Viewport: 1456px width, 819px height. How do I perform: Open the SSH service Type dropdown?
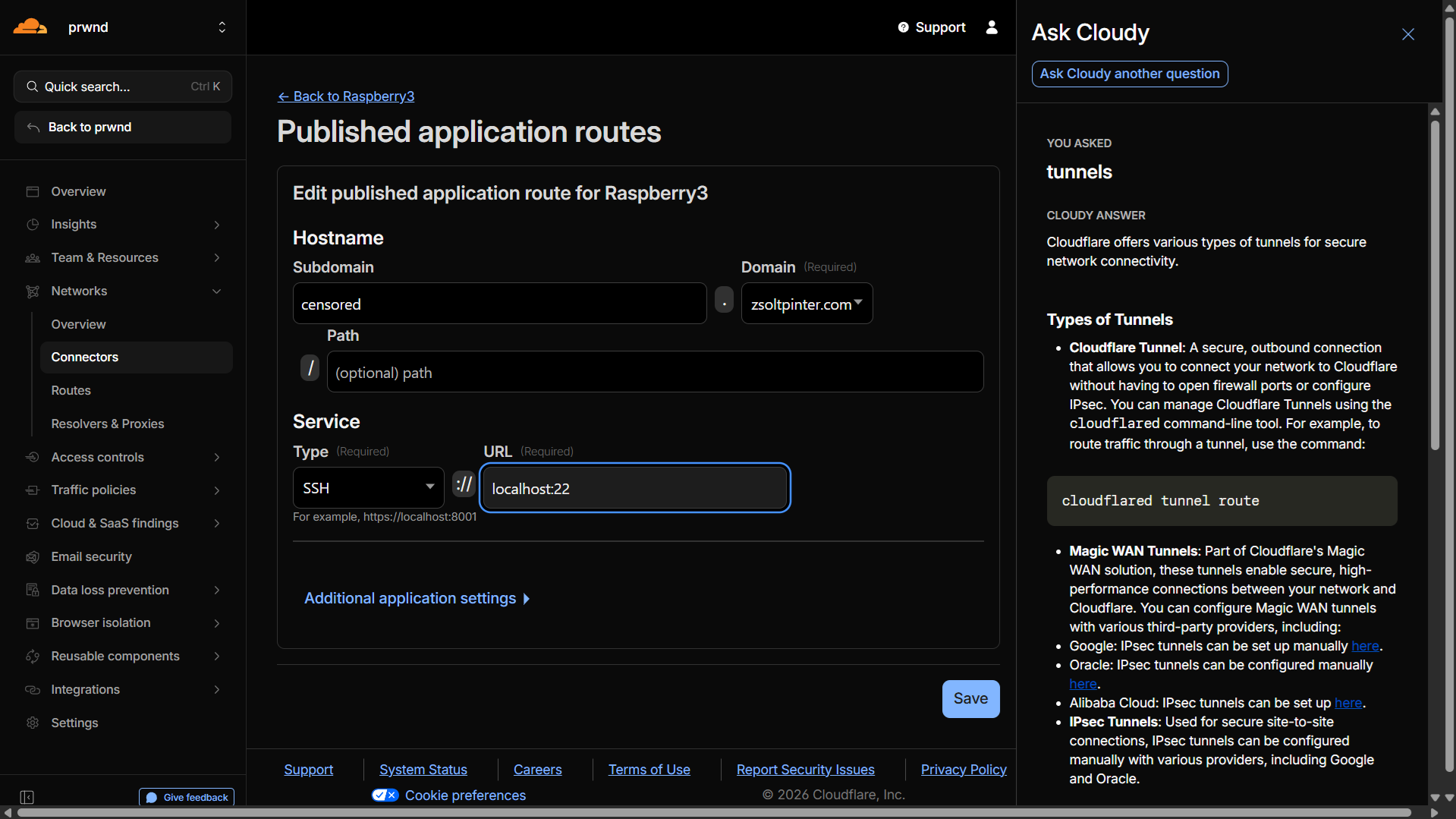pyautogui.click(x=369, y=488)
